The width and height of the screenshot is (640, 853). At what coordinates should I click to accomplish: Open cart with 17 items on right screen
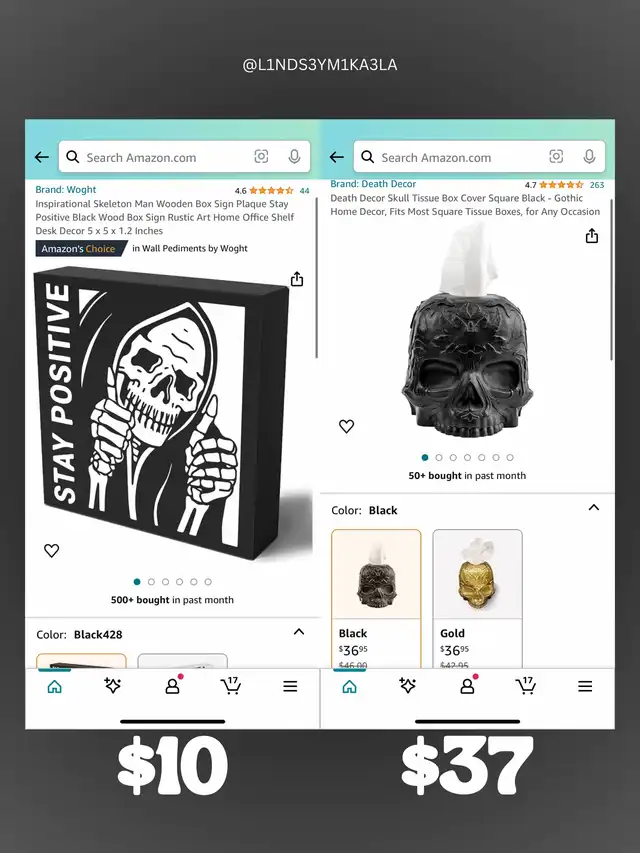[525, 685]
